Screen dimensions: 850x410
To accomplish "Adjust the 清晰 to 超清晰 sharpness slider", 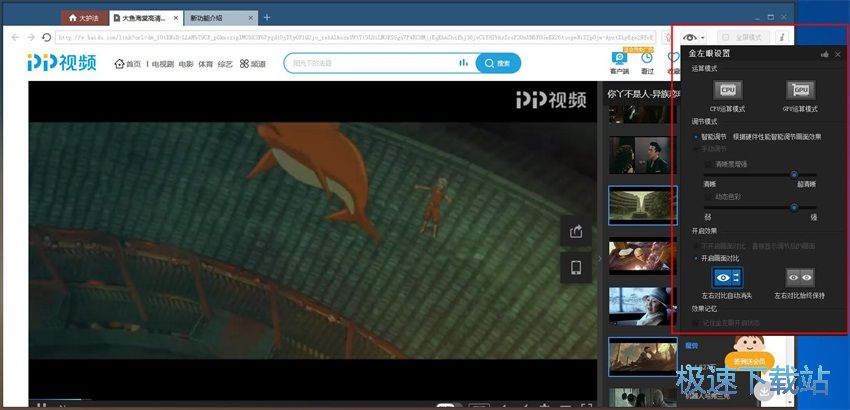I will coord(759,175).
